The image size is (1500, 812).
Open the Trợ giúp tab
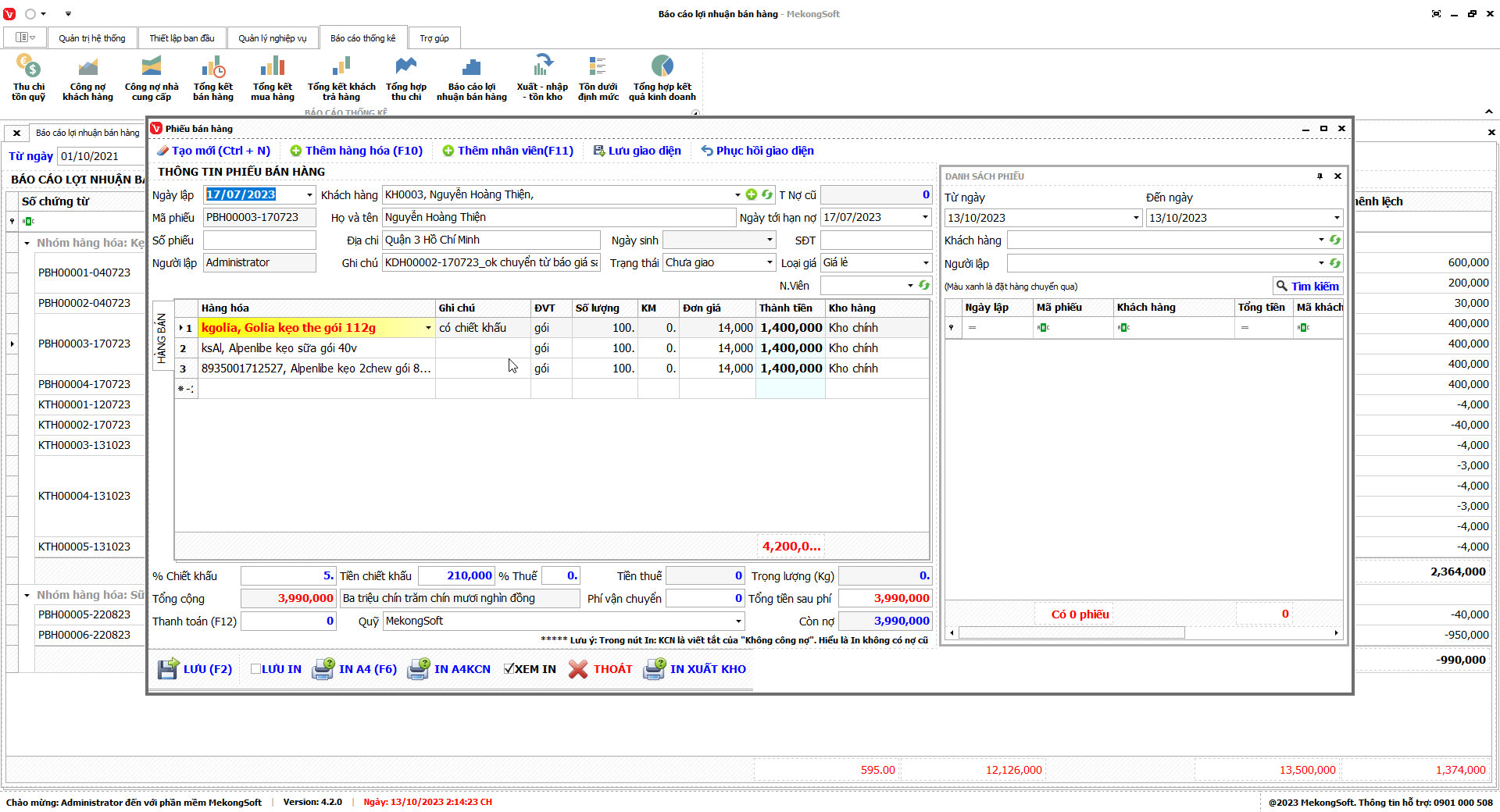click(434, 38)
